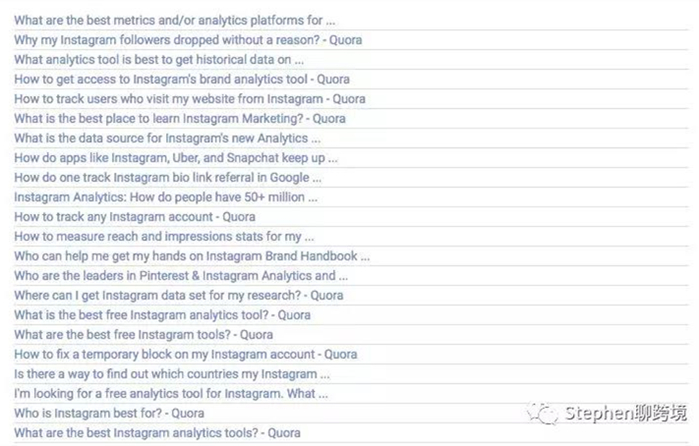This screenshot has height=446, width=699.
Task: Open 'Where can I get Instagram data set' link
Action: point(178,295)
